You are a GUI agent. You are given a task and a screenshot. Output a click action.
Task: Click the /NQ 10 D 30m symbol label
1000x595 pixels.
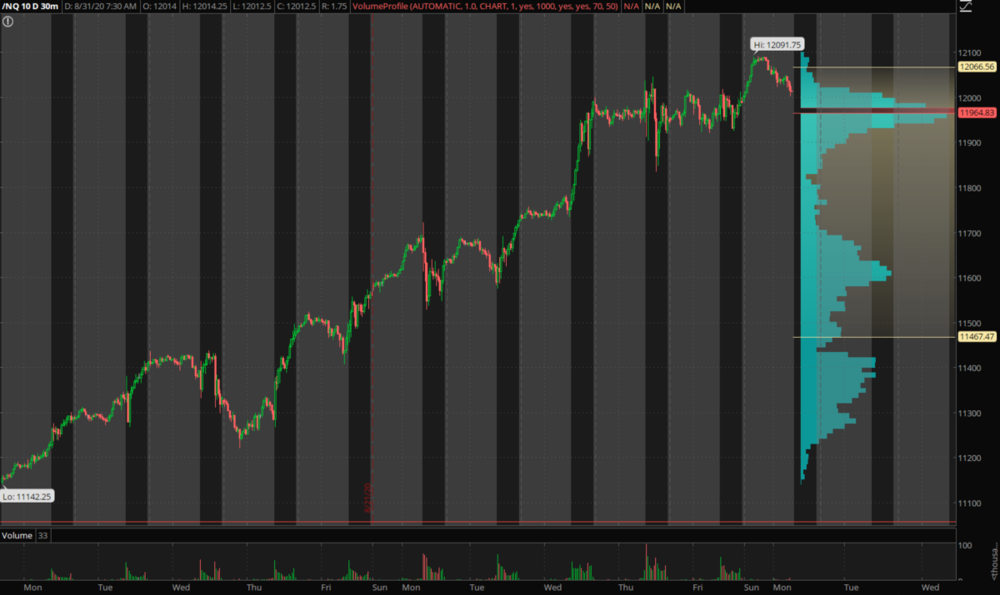[30, 6]
